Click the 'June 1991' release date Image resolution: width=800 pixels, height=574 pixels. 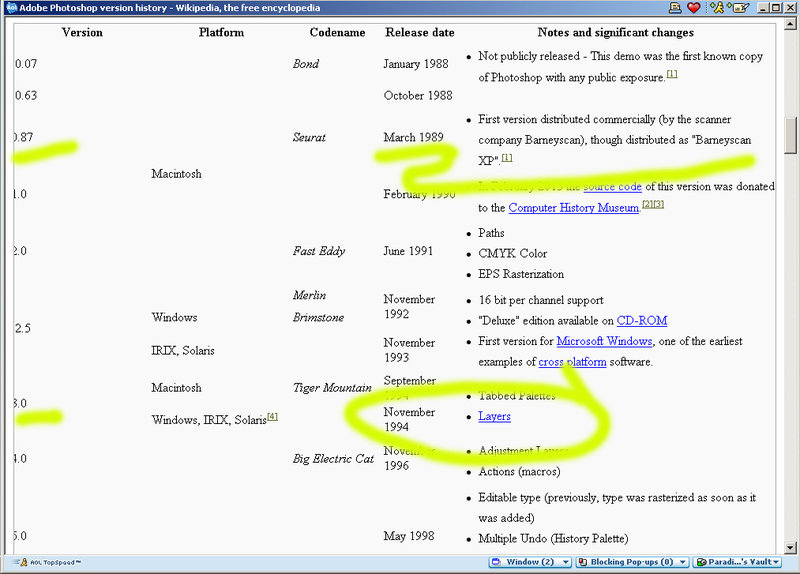408,251
